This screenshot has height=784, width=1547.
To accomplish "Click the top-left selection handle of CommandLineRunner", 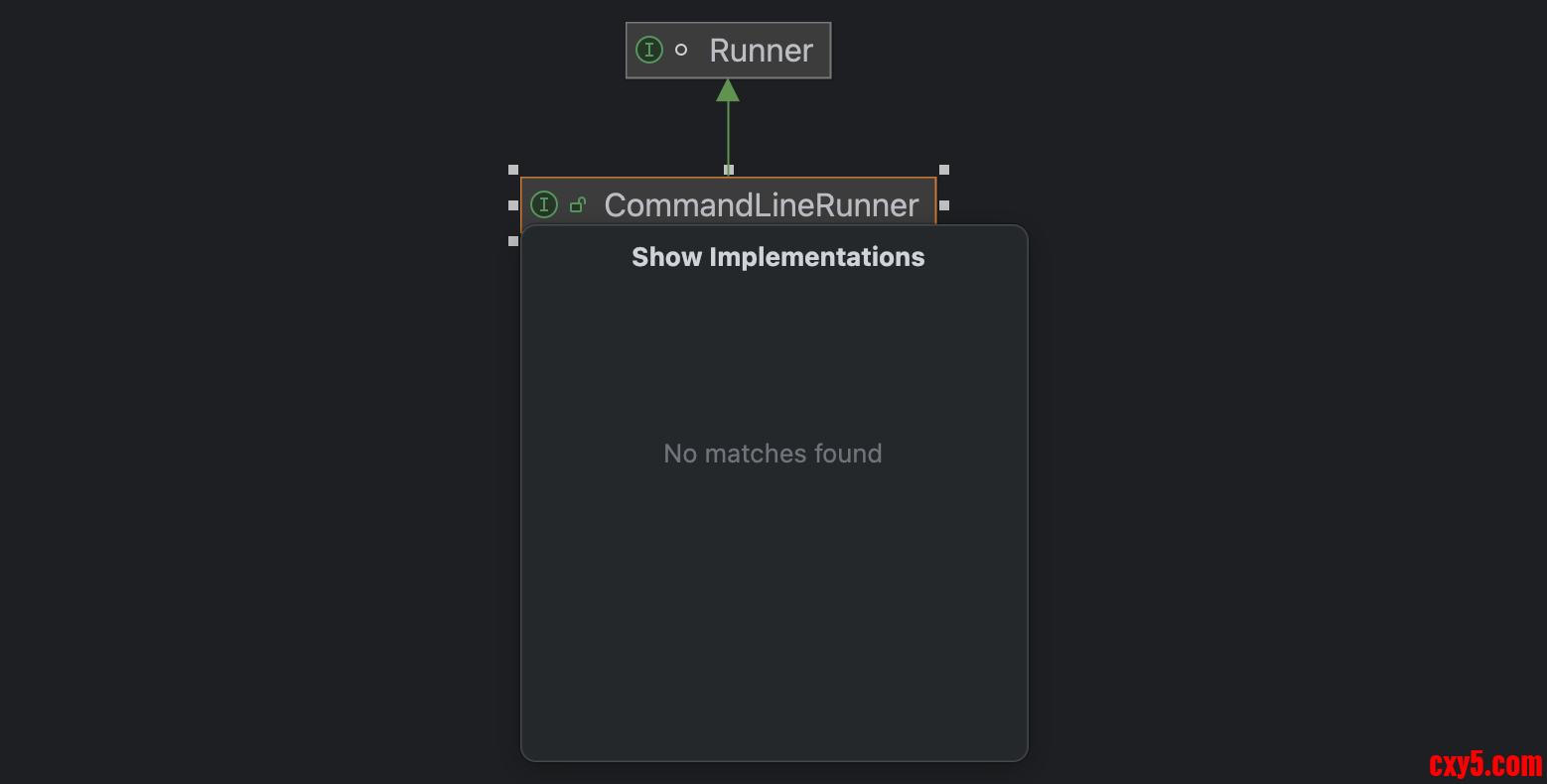I will point(513,170).
